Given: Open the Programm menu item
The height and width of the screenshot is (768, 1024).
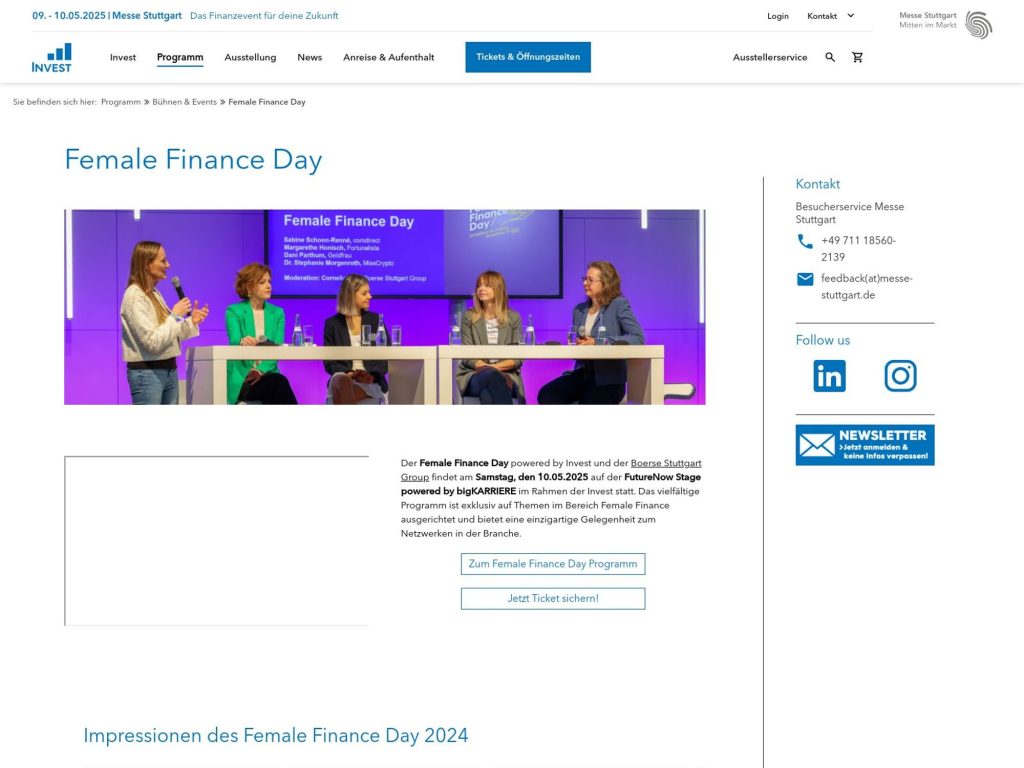Looking at the screenshot, I should [x=180, y=57].
